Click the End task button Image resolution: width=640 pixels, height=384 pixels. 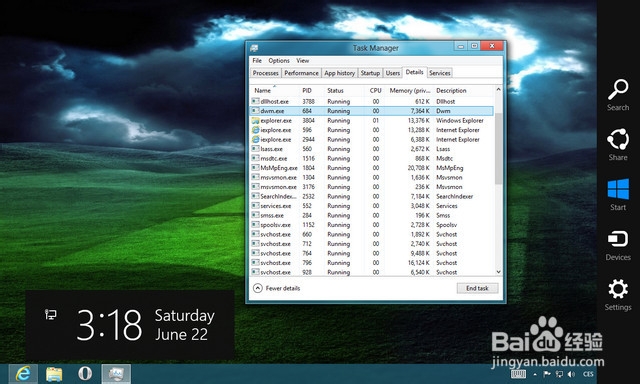click(477, 288)
